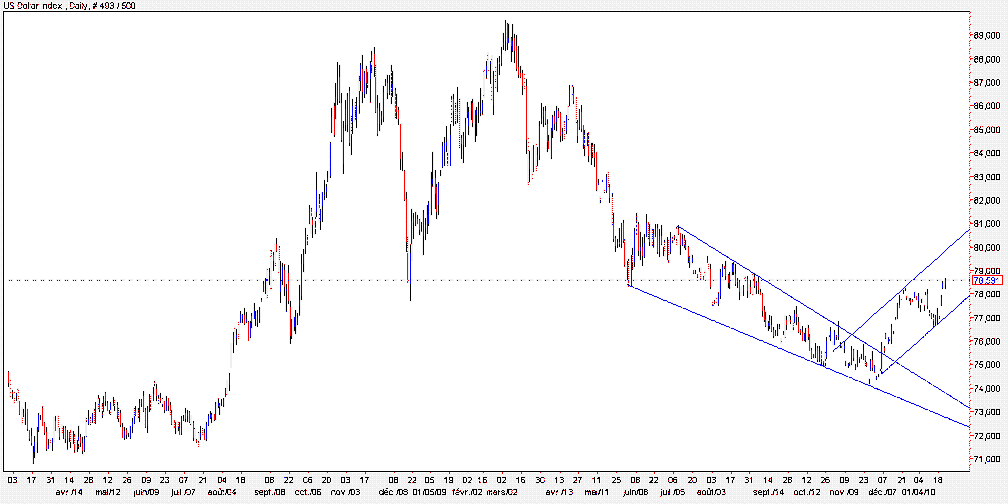Select the 71,000 price axis label

988,460
